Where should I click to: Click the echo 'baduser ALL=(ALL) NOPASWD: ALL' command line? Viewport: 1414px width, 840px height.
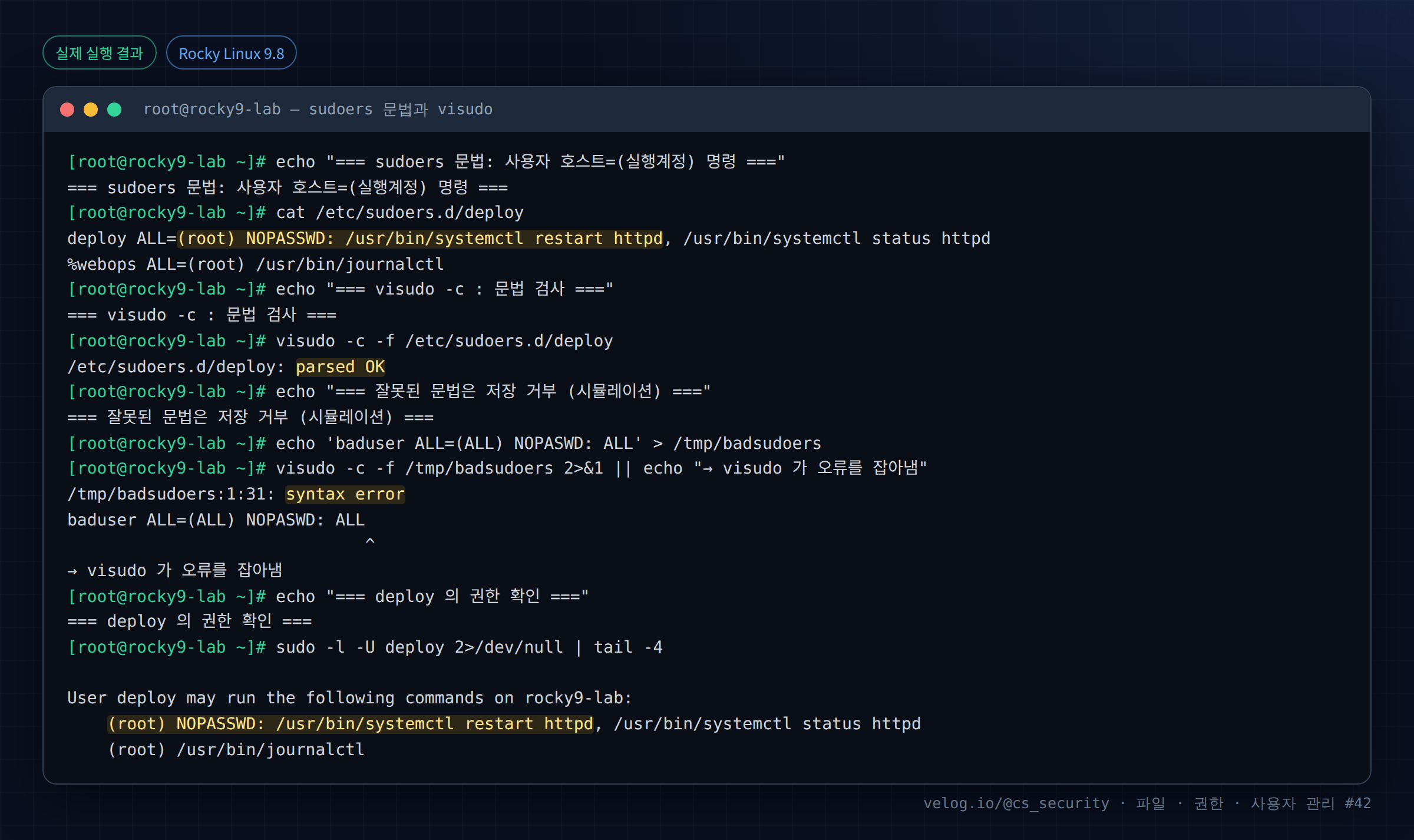444,443
